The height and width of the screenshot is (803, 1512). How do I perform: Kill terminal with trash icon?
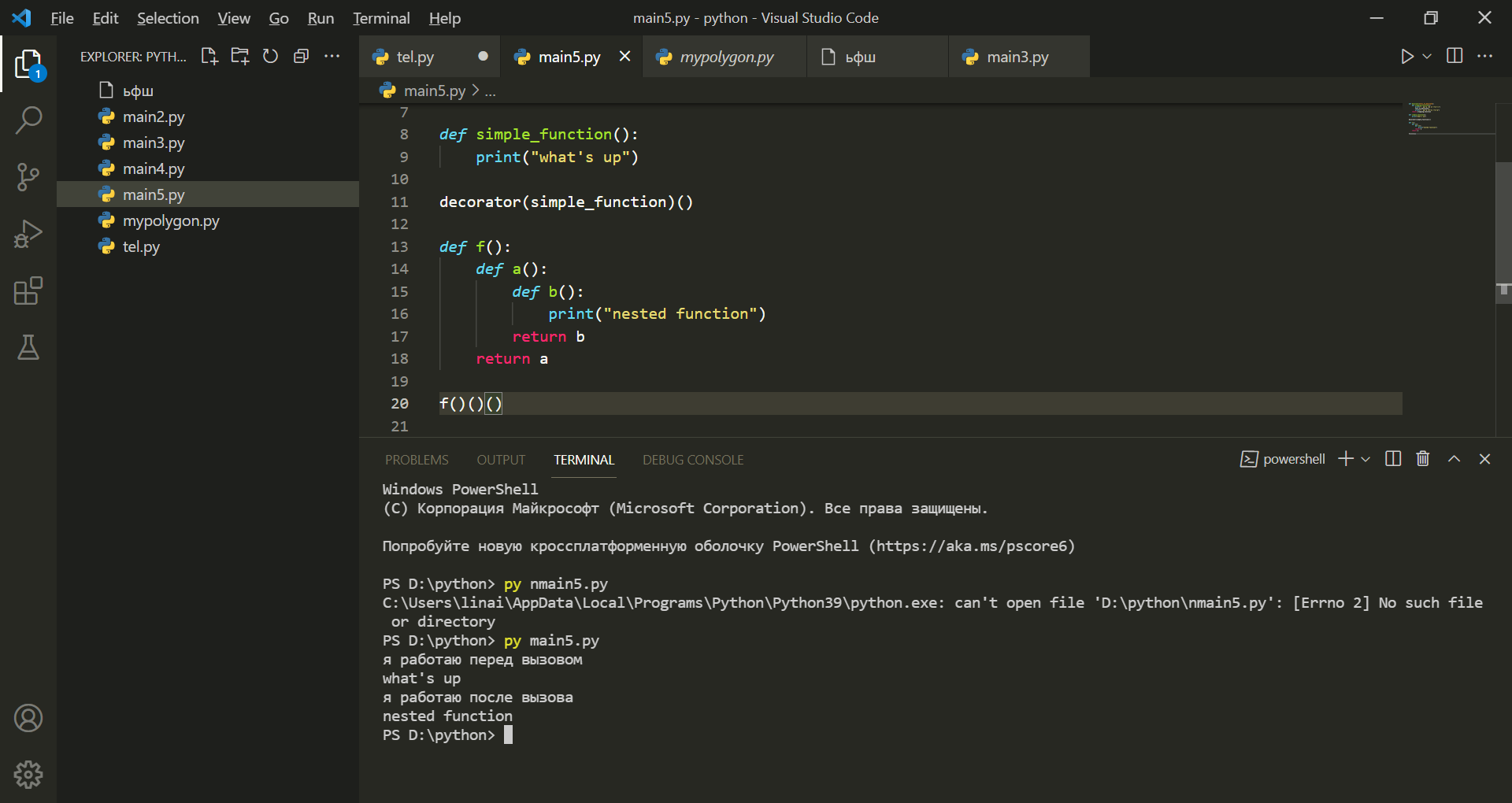(1423, 459)
